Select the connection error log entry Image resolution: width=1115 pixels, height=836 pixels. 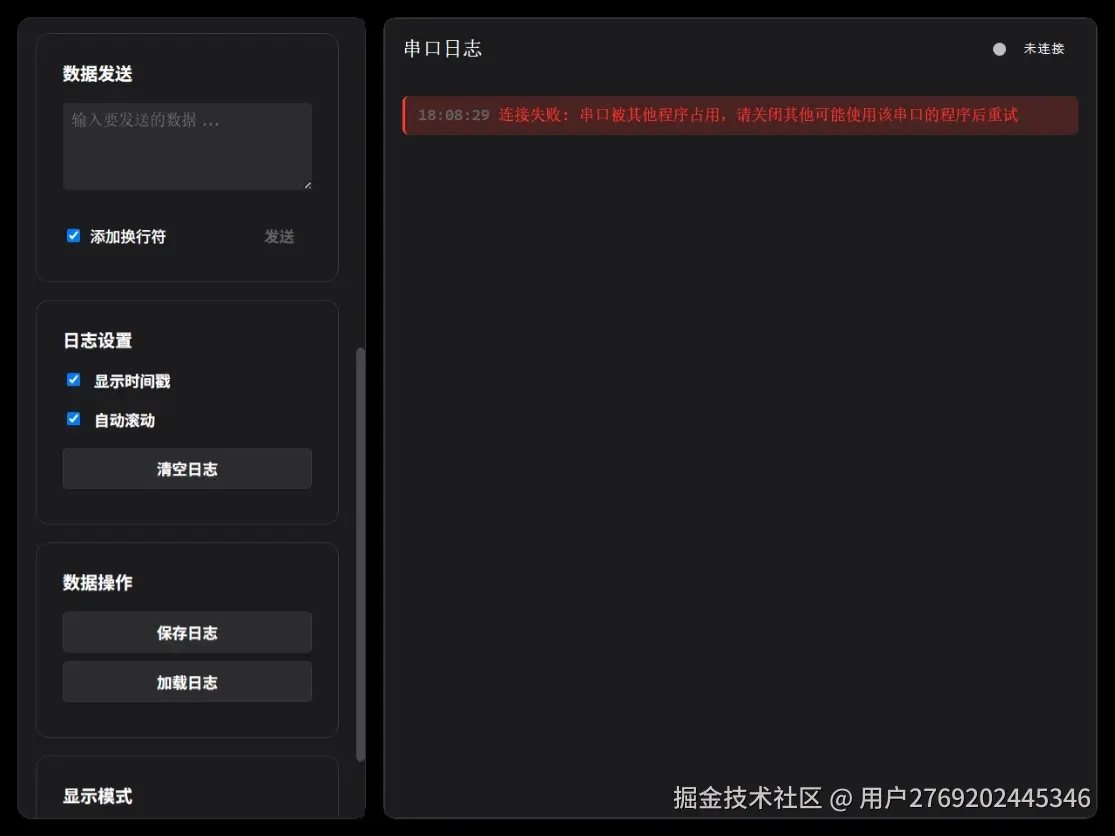point(740,115)
